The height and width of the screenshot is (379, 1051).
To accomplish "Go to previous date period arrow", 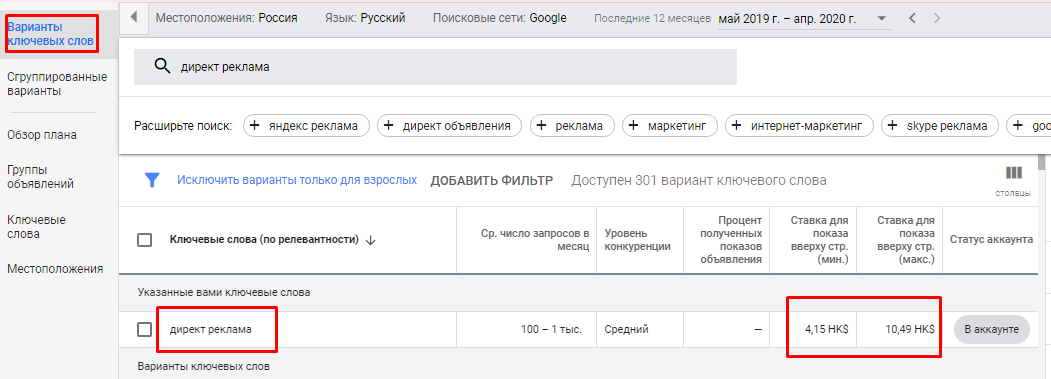I will click(912, 18).
